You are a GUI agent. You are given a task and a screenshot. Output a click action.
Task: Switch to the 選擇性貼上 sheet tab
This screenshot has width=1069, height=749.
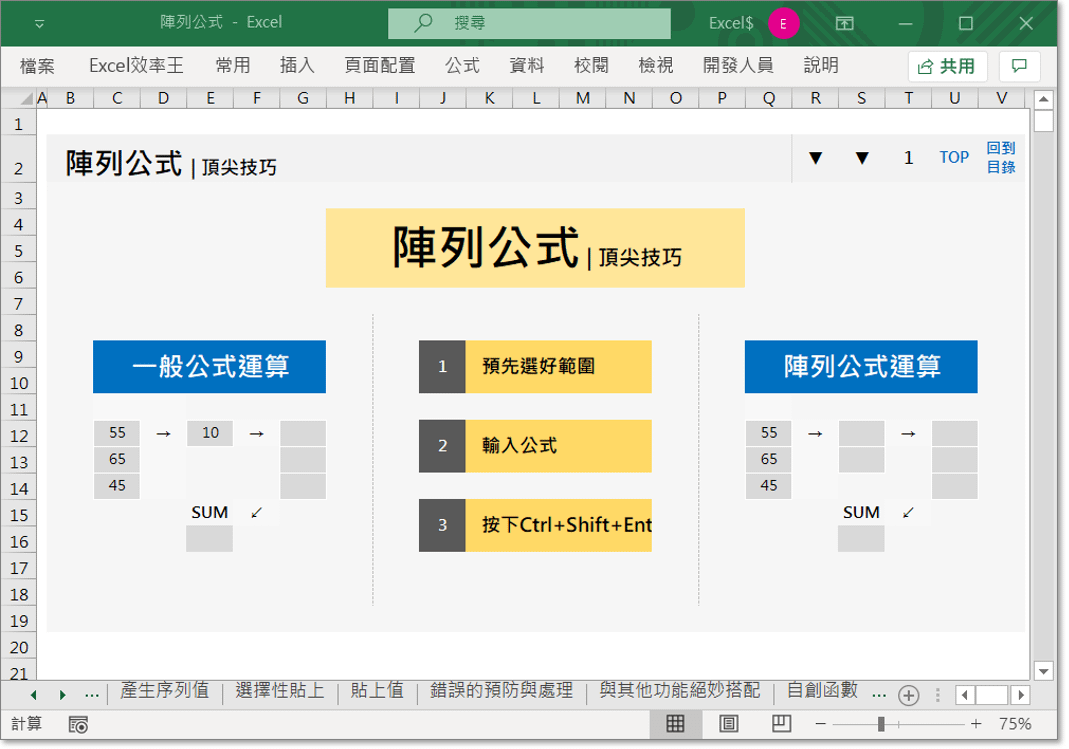(x=280, y=690)
